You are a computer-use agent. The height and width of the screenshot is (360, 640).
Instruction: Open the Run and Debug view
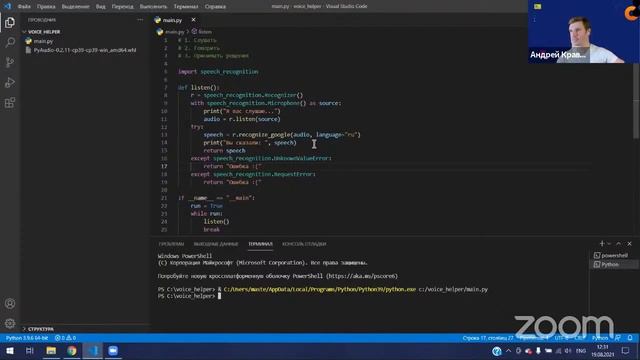[10, 82]
